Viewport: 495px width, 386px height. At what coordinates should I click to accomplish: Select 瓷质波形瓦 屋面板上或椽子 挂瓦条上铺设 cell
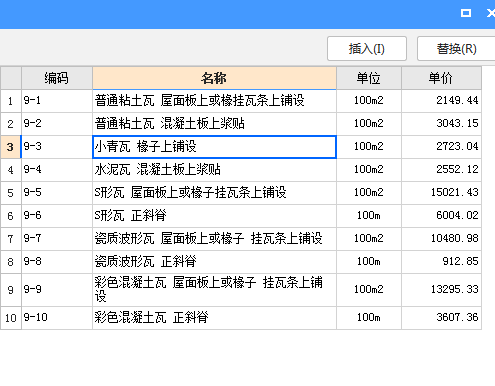pyautogui.click(x=214, y=239)
